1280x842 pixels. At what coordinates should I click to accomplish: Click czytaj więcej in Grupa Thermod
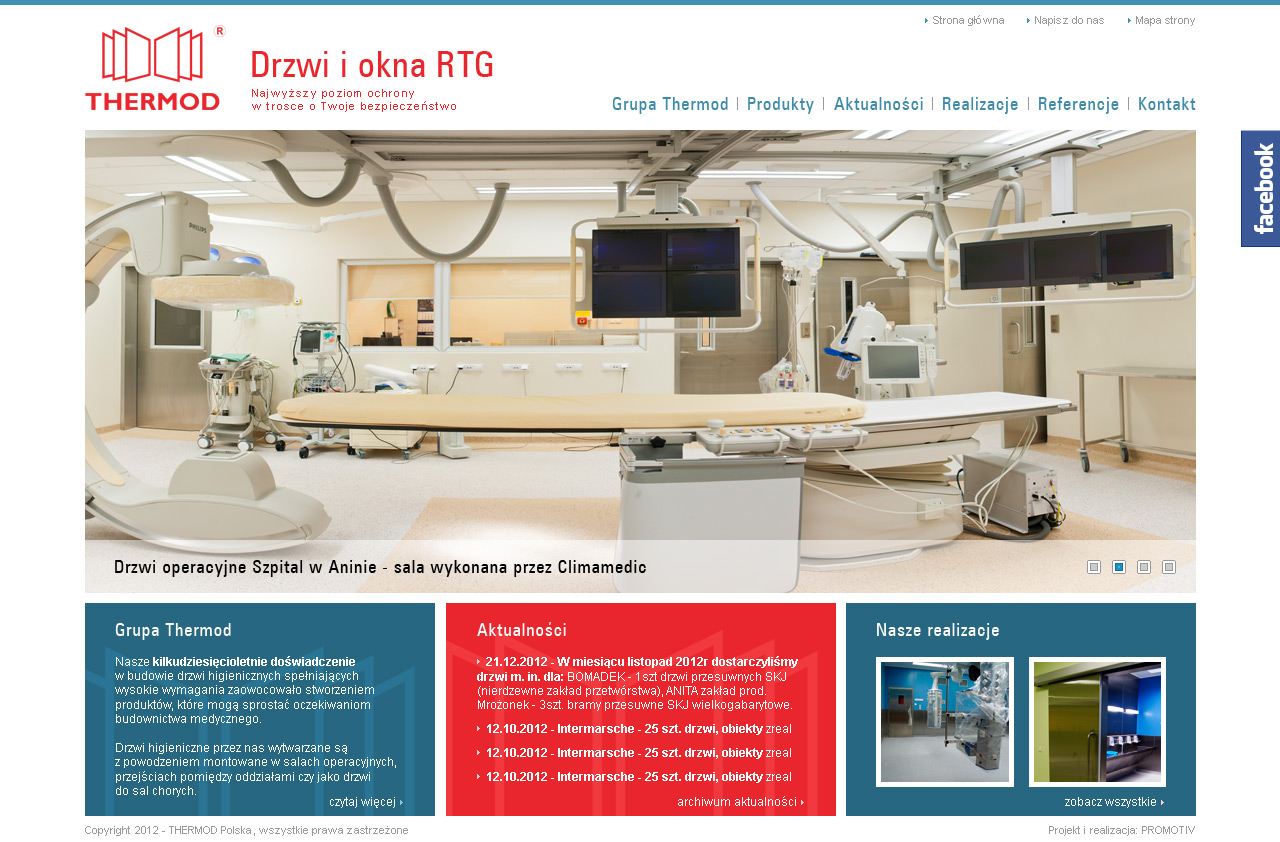coord(364,801)
